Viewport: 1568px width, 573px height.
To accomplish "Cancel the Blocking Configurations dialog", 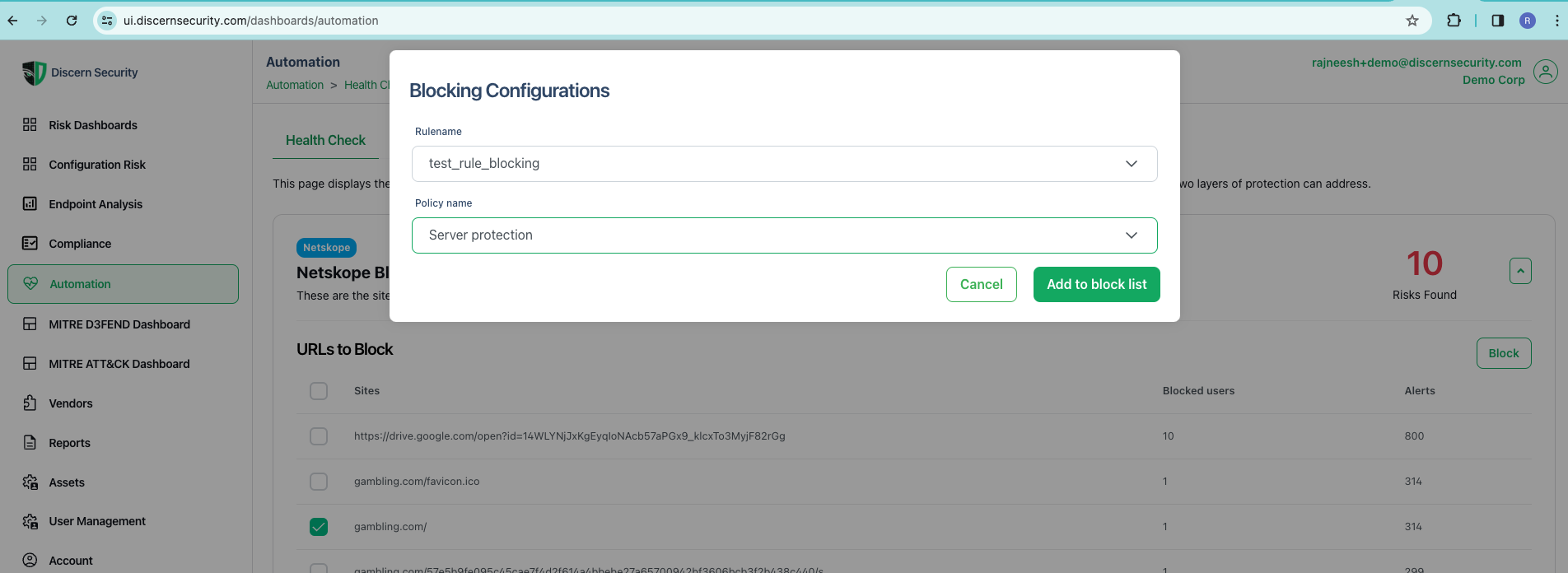I will [982, 284].
